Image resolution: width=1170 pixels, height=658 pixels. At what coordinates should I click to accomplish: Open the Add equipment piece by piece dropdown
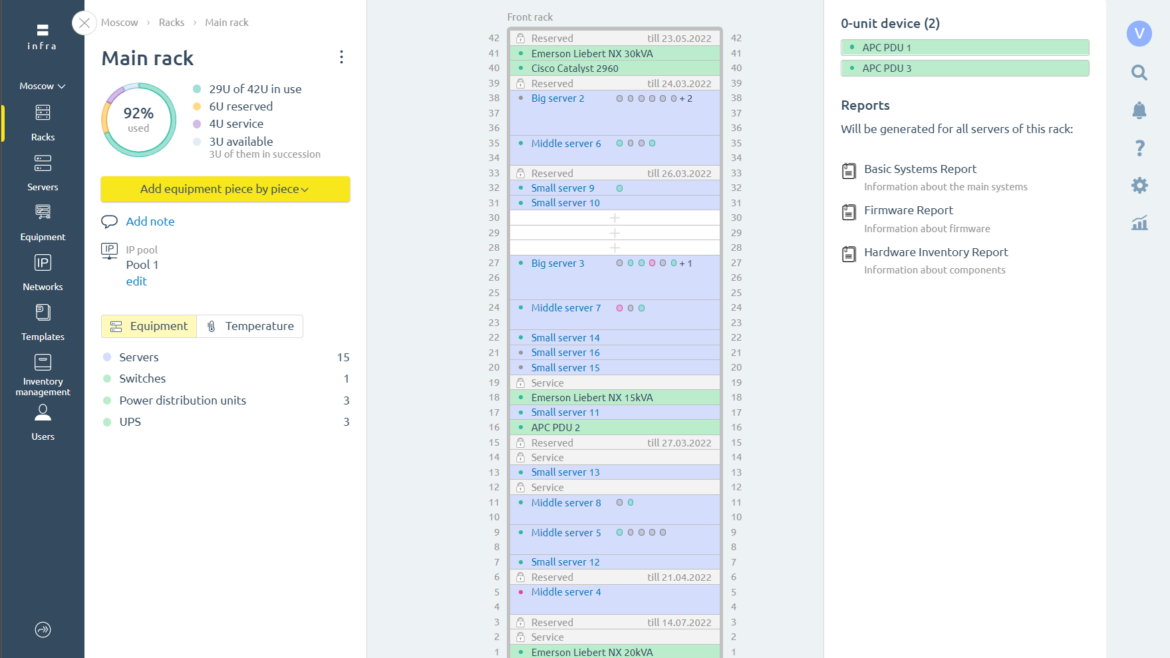pos(225,189)
